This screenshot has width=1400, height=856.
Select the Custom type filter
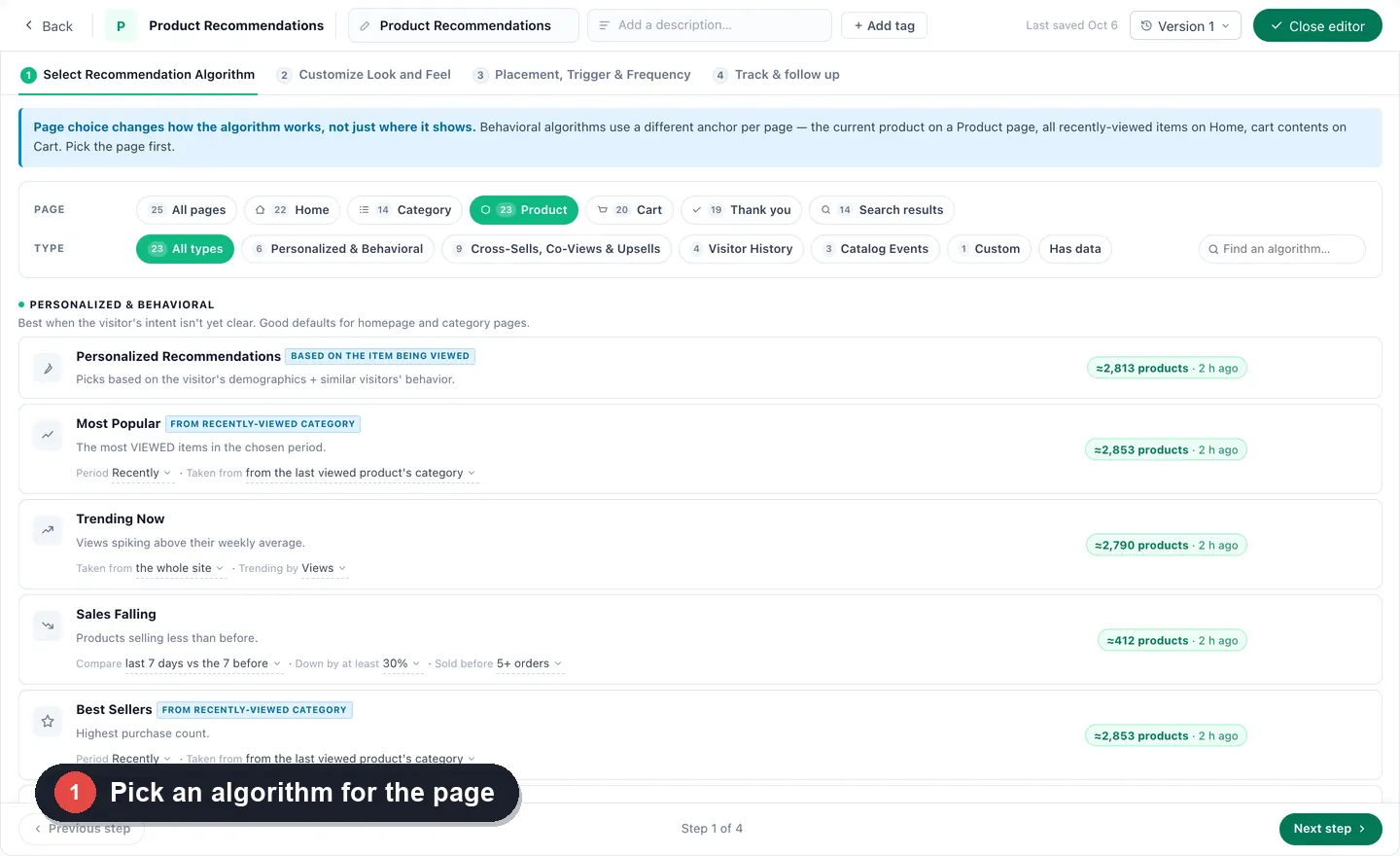989,249
